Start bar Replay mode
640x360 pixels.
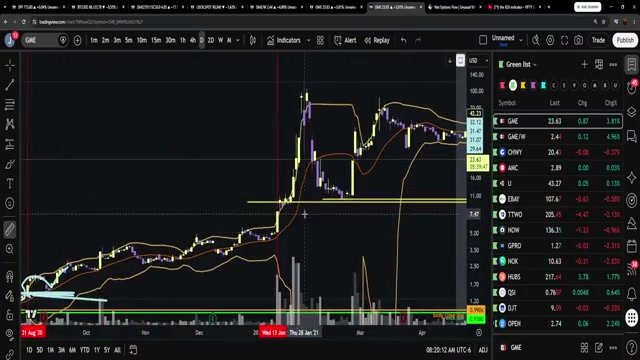click(377, 40)
